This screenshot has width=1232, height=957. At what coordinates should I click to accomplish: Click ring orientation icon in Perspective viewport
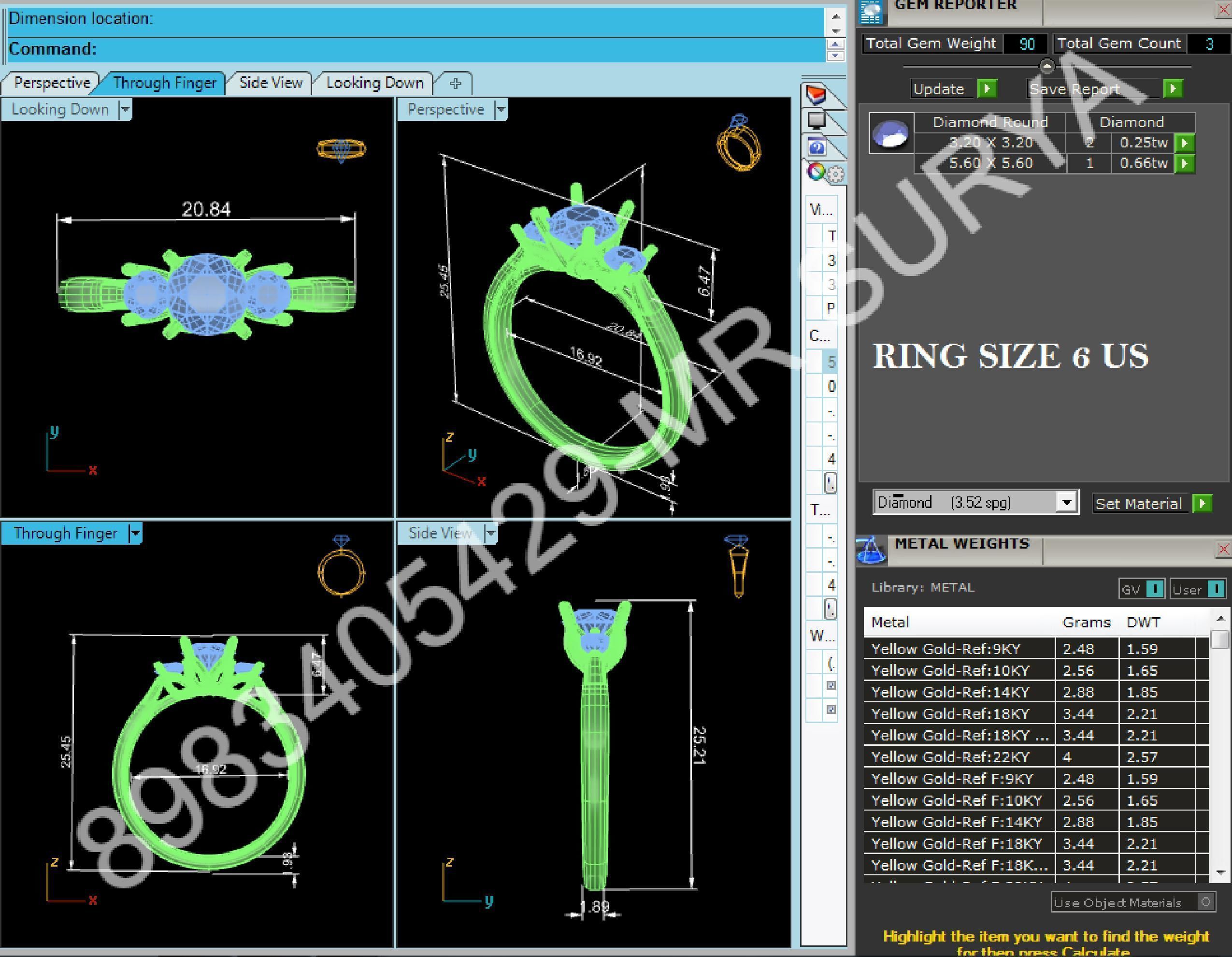tap(739, 143)
